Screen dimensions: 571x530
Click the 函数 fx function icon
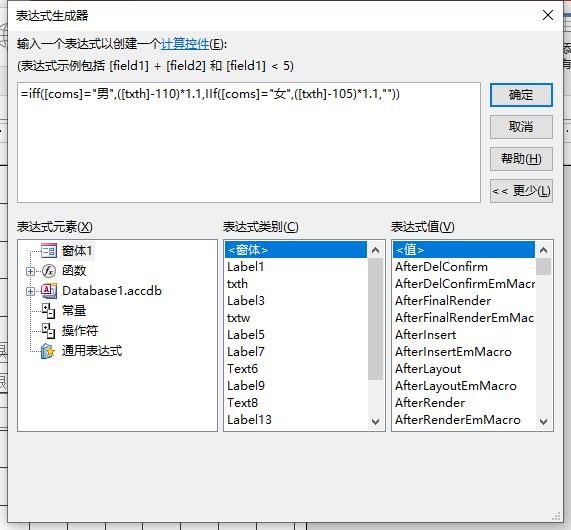tap(49, 271)
